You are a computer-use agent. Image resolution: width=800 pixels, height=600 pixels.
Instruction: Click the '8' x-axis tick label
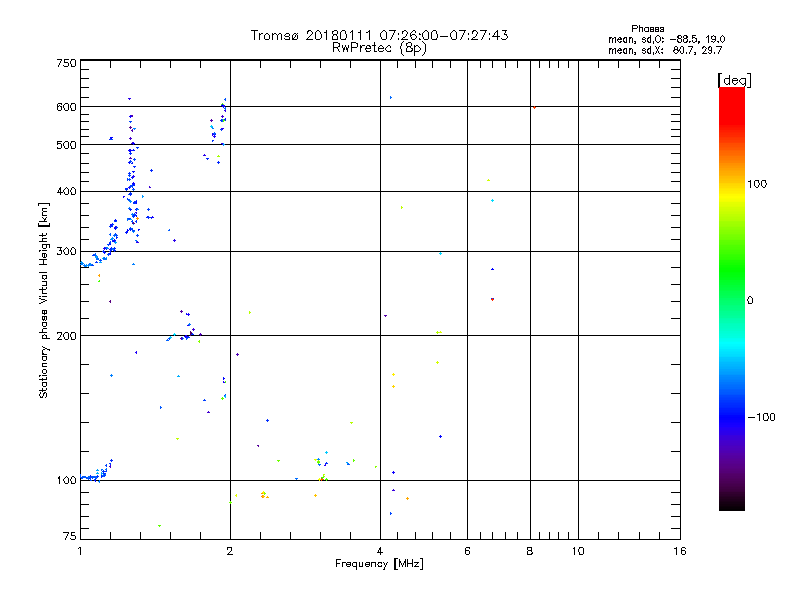[530, 551]
